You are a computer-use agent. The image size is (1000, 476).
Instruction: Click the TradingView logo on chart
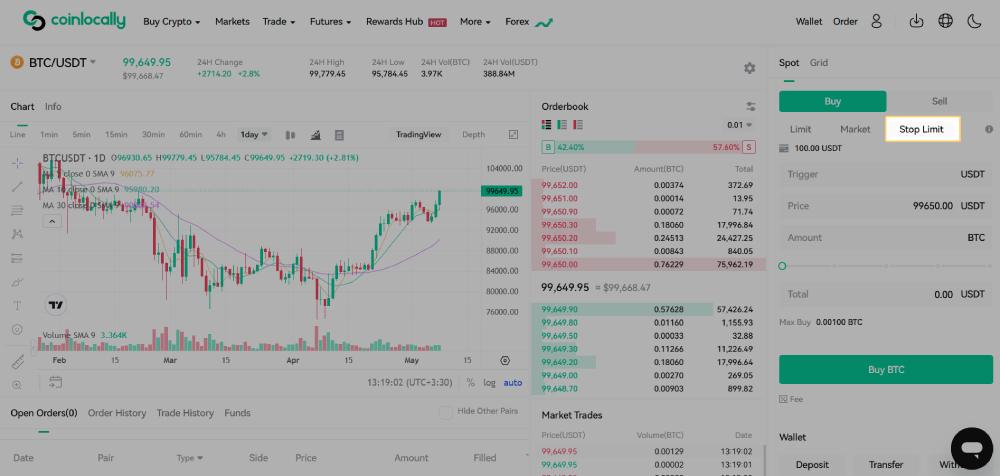tap(56, 305)
